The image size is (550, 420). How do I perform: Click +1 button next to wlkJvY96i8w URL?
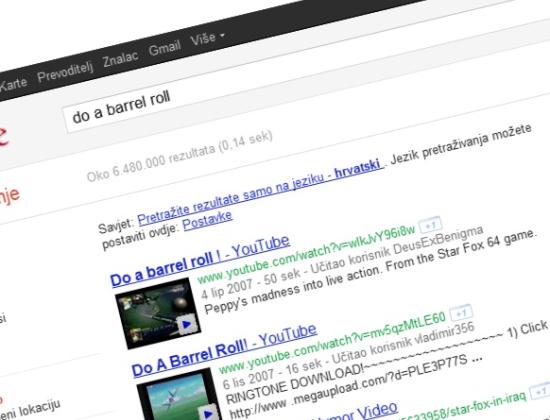coord(430,225)
